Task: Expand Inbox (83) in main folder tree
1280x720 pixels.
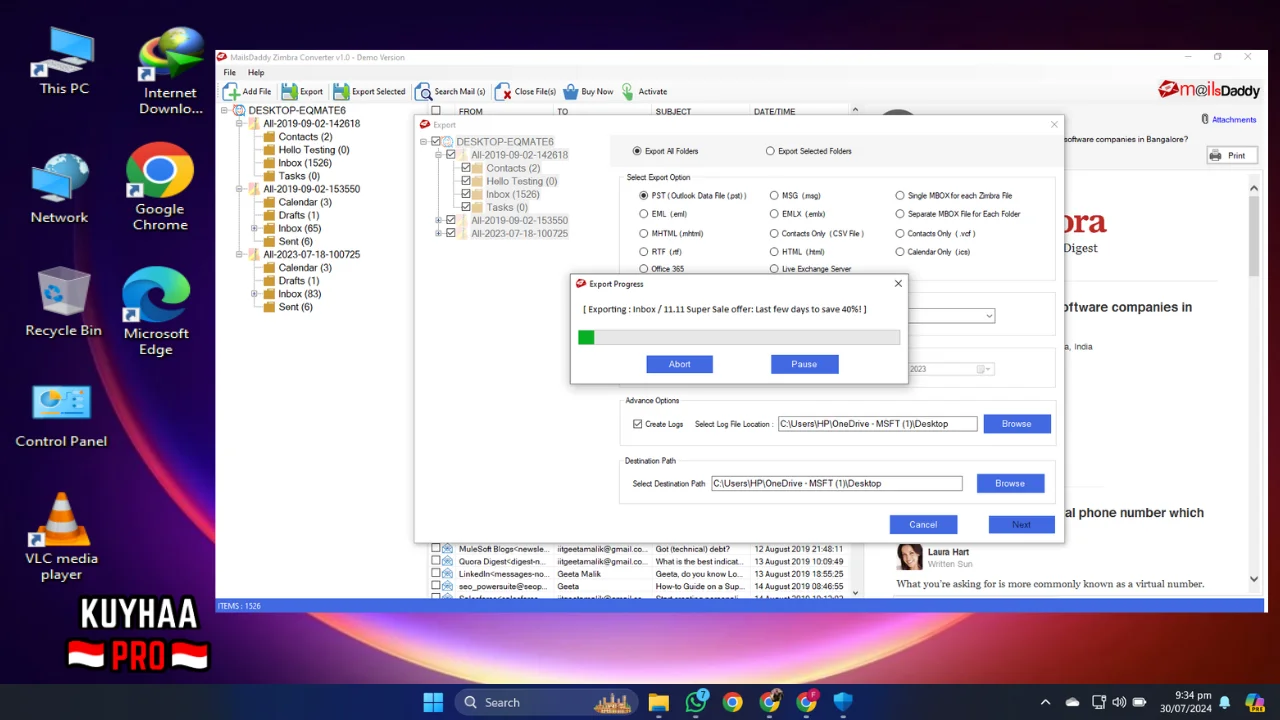Action: [x=255, y=294]
